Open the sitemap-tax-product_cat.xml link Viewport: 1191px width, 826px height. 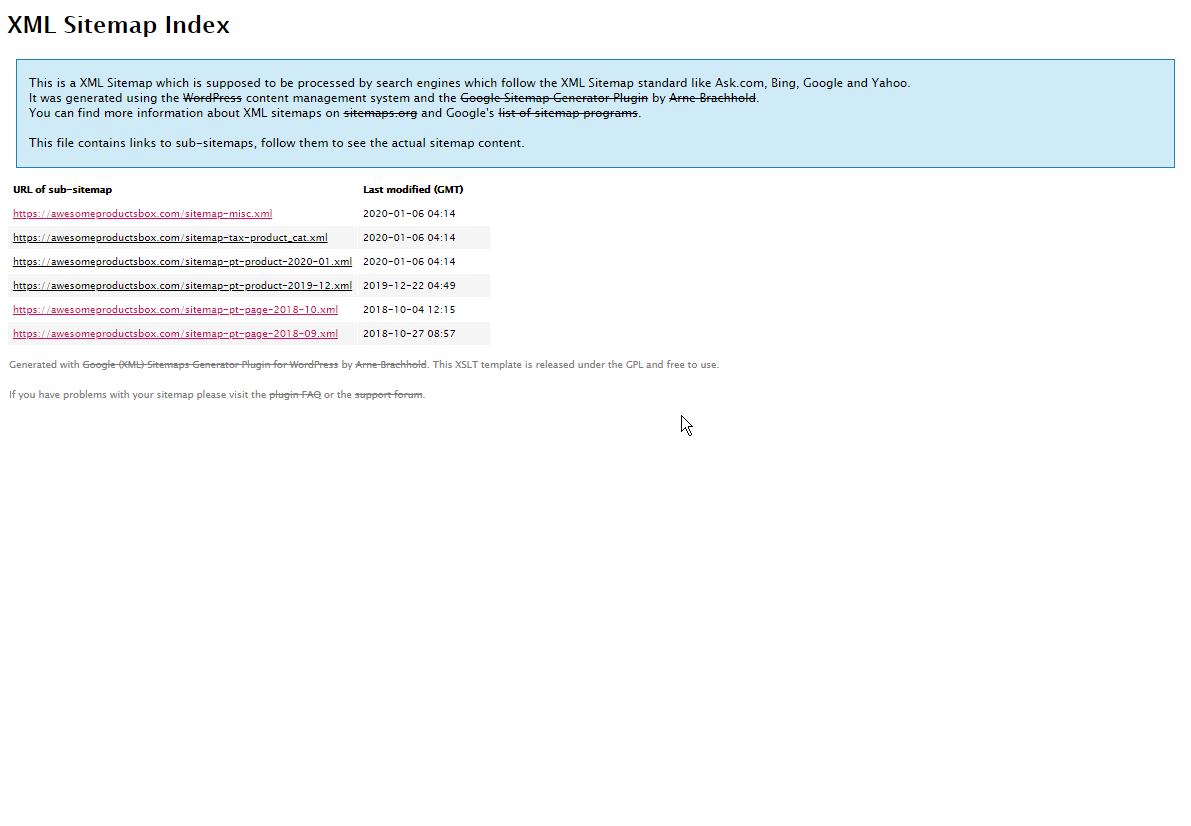click(x=170, y=238)
